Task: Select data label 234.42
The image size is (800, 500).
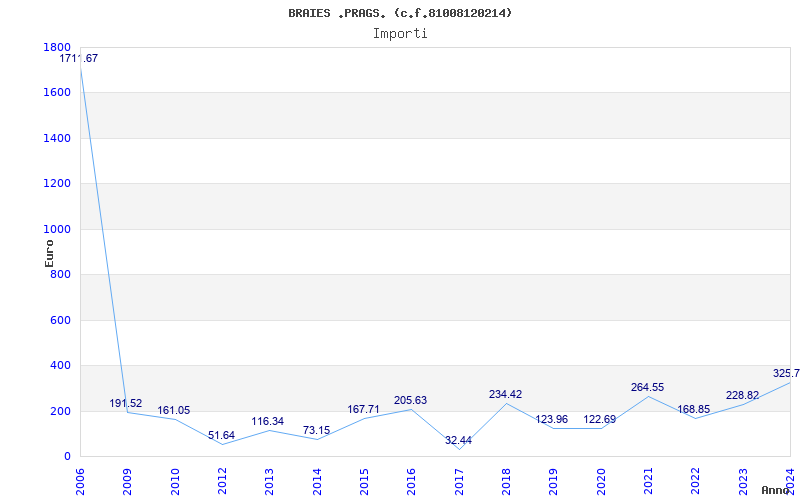Action: coord(505,394)
